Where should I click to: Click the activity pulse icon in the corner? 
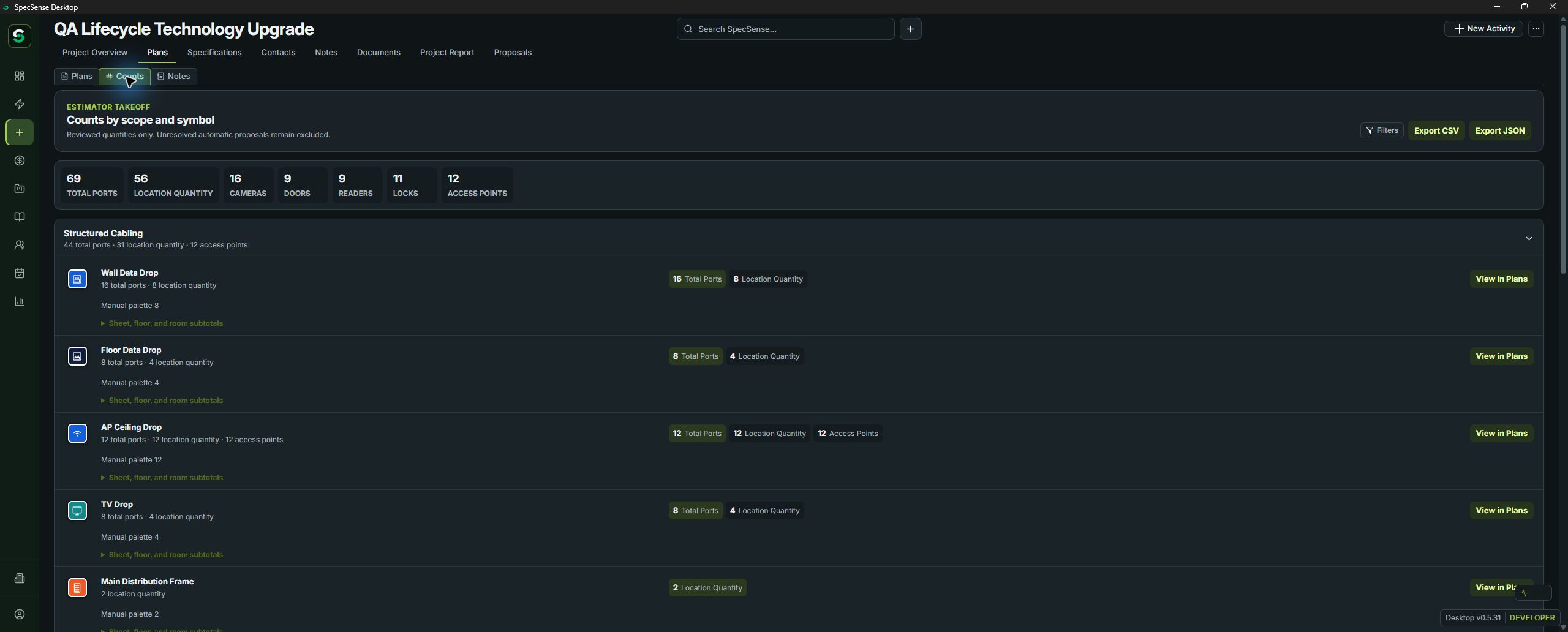[1525, 593]
